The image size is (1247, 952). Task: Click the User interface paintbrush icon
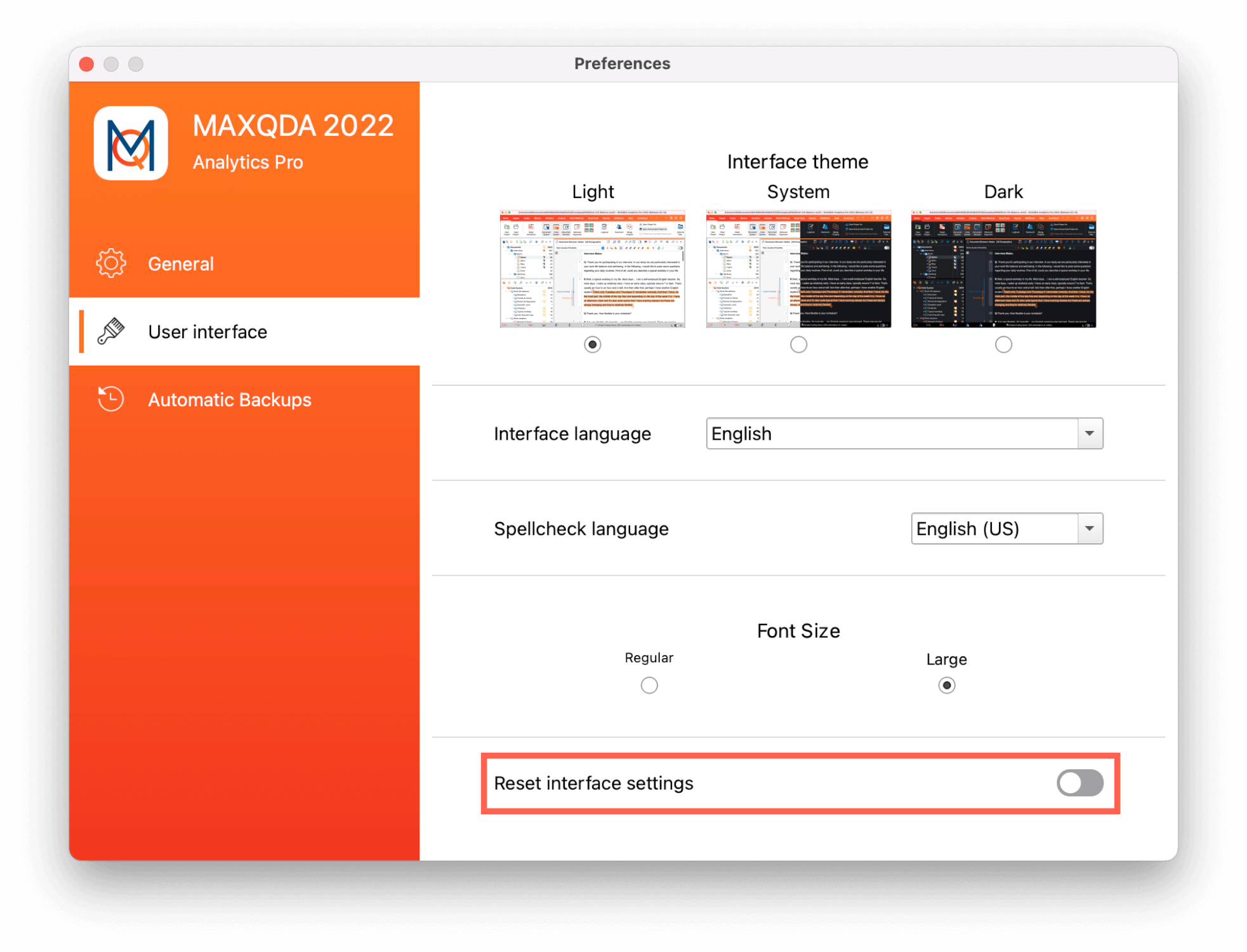point(111,331)
